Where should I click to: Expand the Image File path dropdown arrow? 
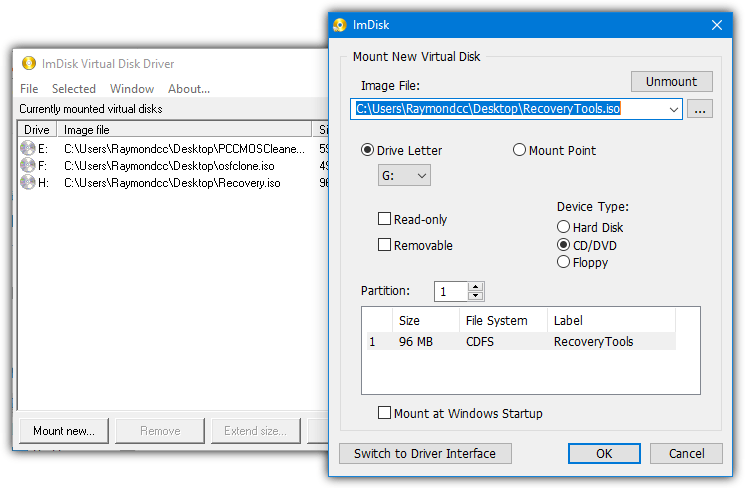coord(673,109)
